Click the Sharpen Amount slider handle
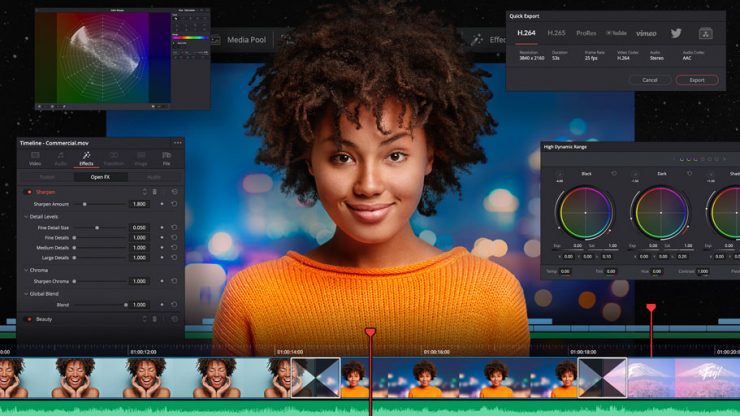Viewport: 740px width, 416px height. click(x=84, y=204)
